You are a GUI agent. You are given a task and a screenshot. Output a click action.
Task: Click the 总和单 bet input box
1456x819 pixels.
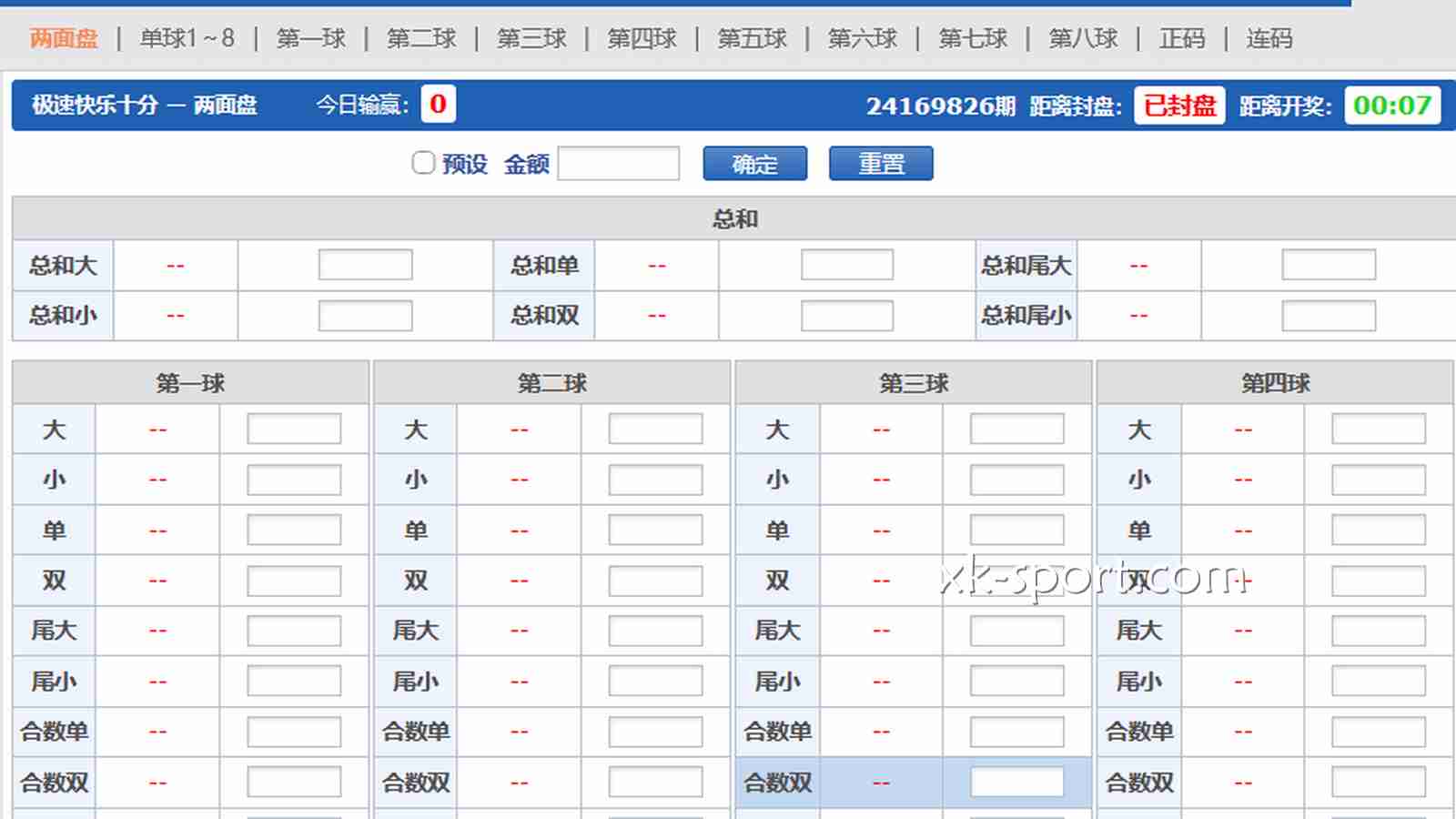(x=847, y=265)
